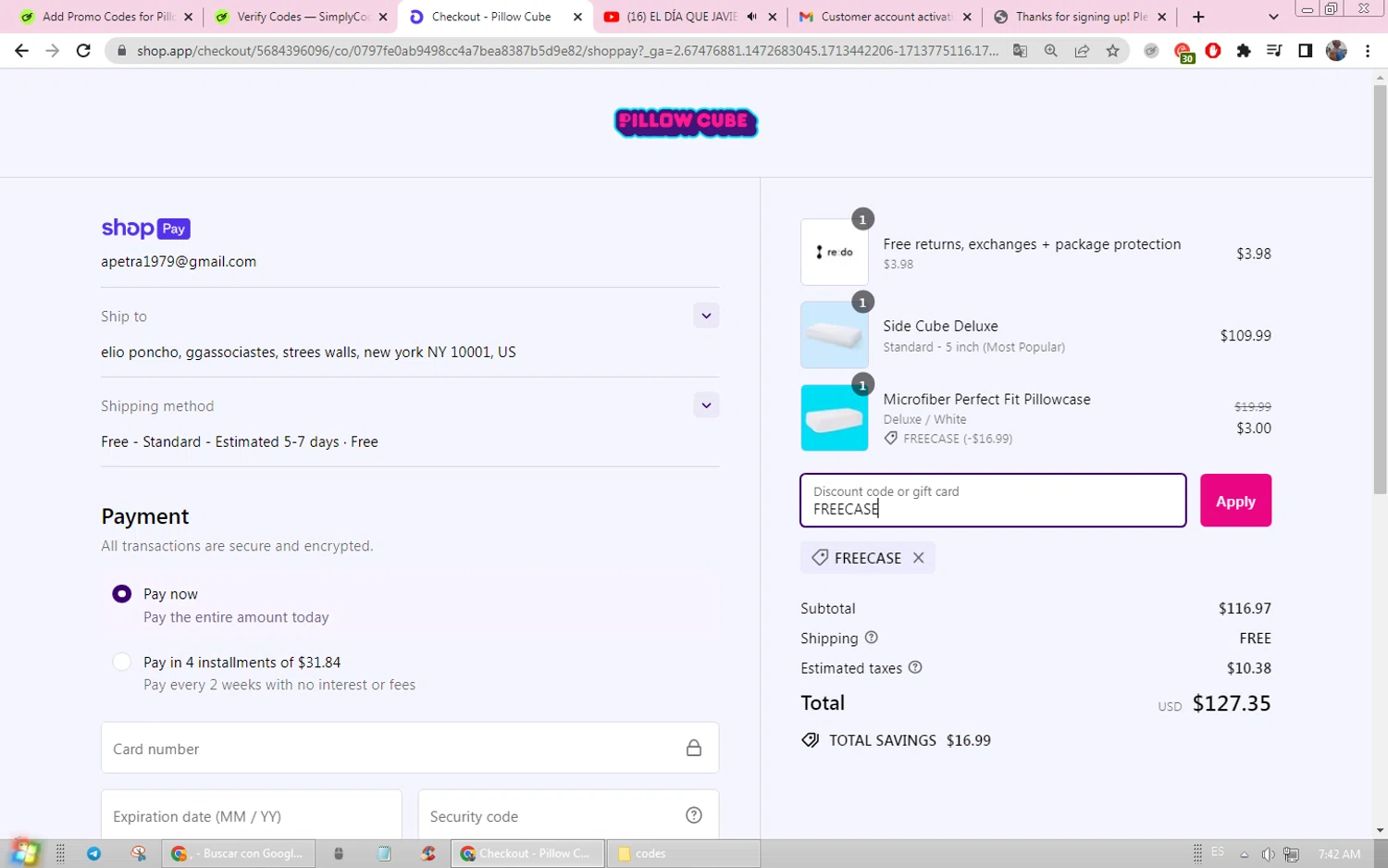Open Chrome's three-dot menu

[x=1368, y=51]
